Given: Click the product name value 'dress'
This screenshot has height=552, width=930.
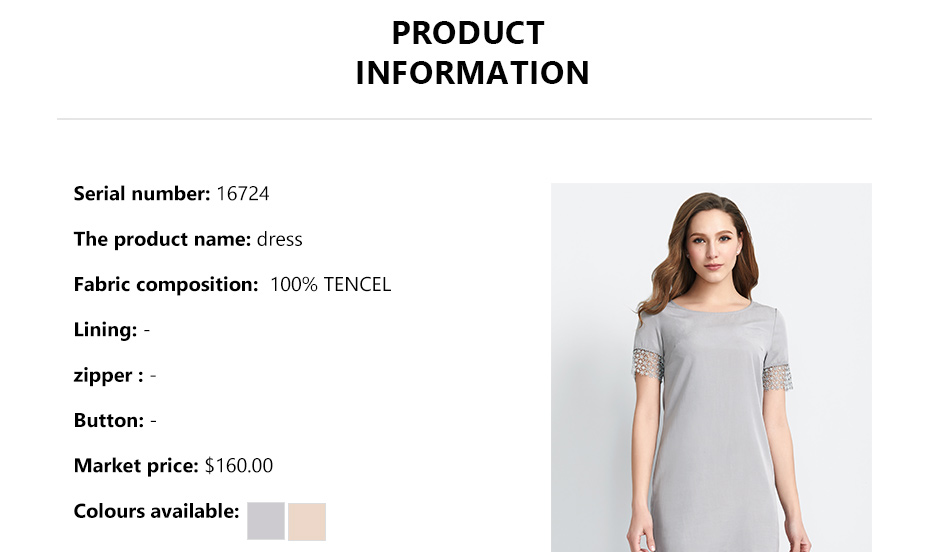Looking at the screenshot, I should pos(280,239).
